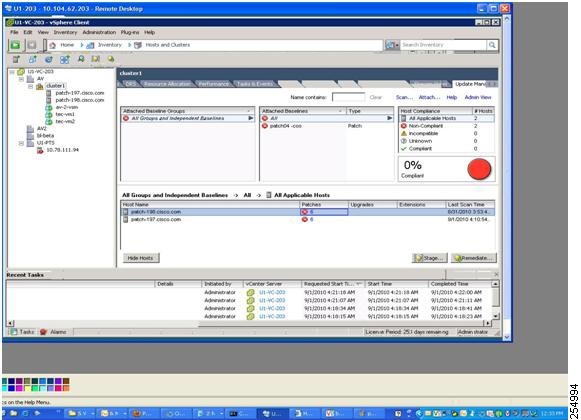Open the Administration menu
Image resolution: width=581 pixels, height=420 pixels.
click(x=99, y=33)
